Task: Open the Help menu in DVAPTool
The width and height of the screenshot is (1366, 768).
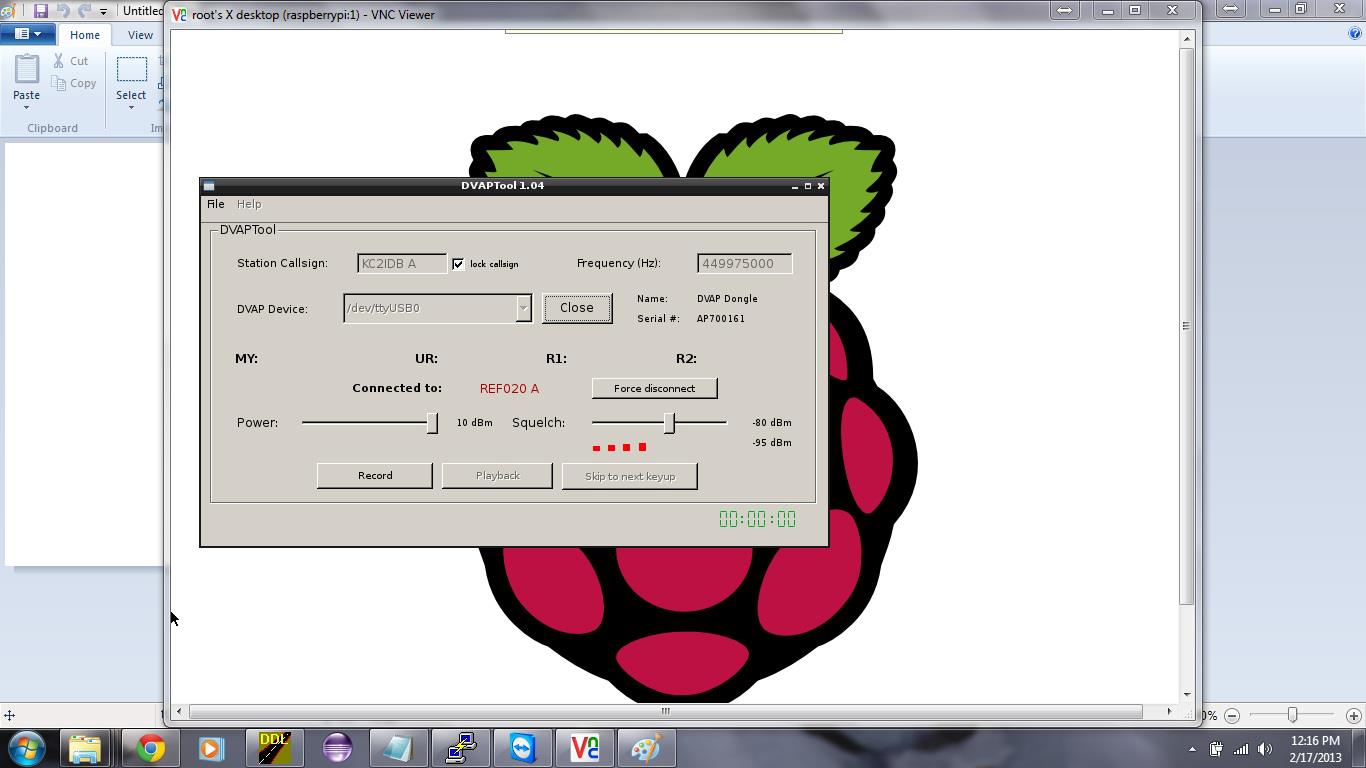Action: click(249, 204)
